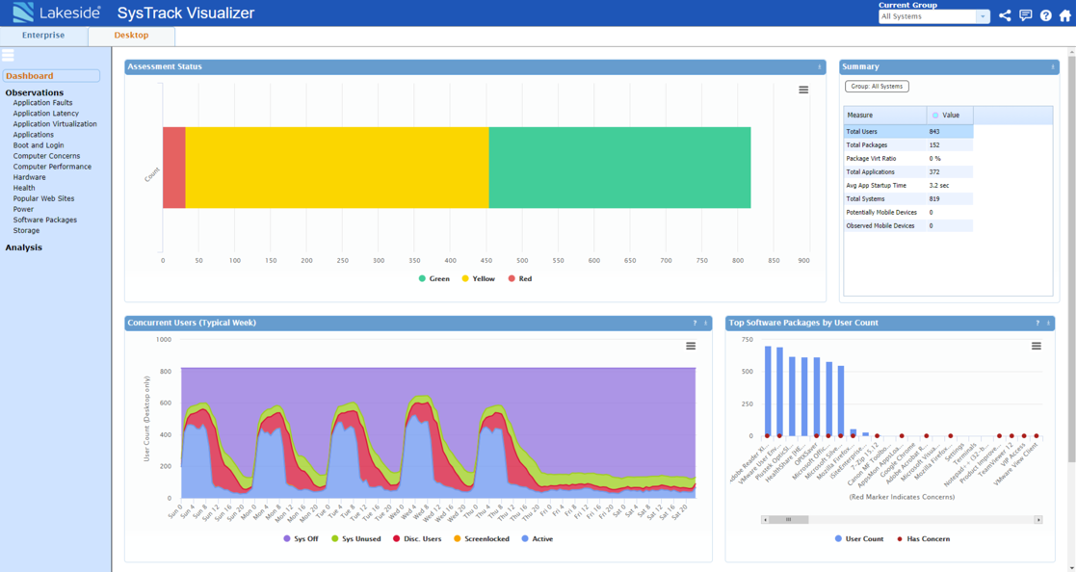1076x572 pixels.
Task: Switch to the Desktop tab
Action: 131,36
